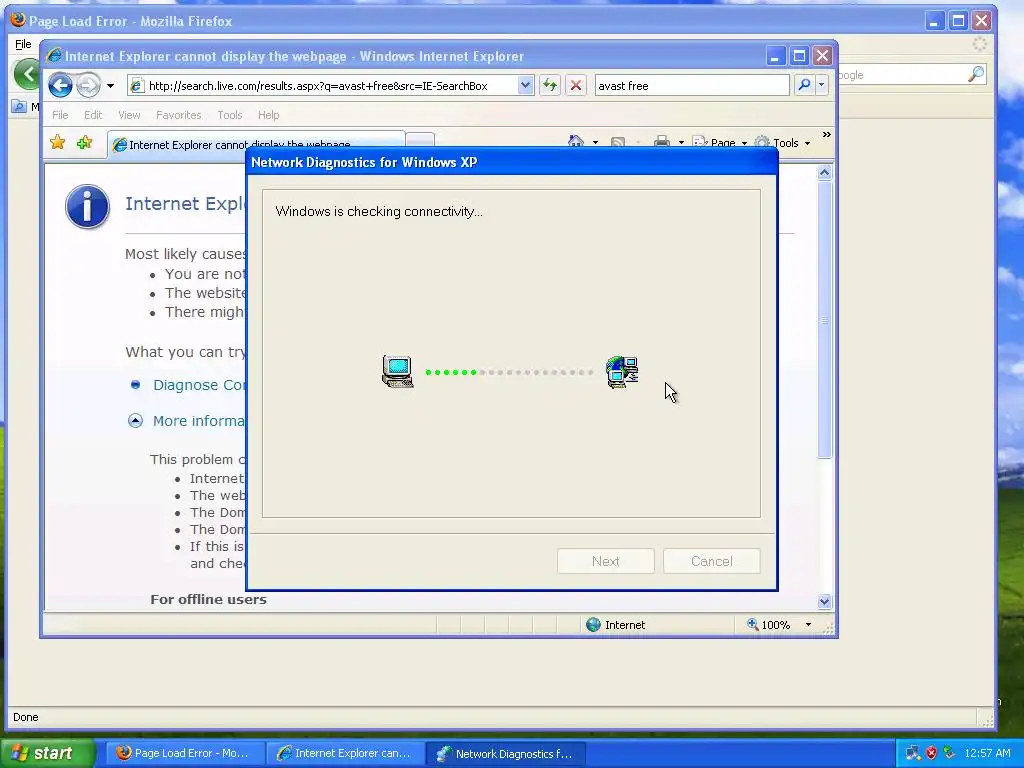Click the Firefox green Back button
This screenshot has width=1024, height=768.
(26, 74)
